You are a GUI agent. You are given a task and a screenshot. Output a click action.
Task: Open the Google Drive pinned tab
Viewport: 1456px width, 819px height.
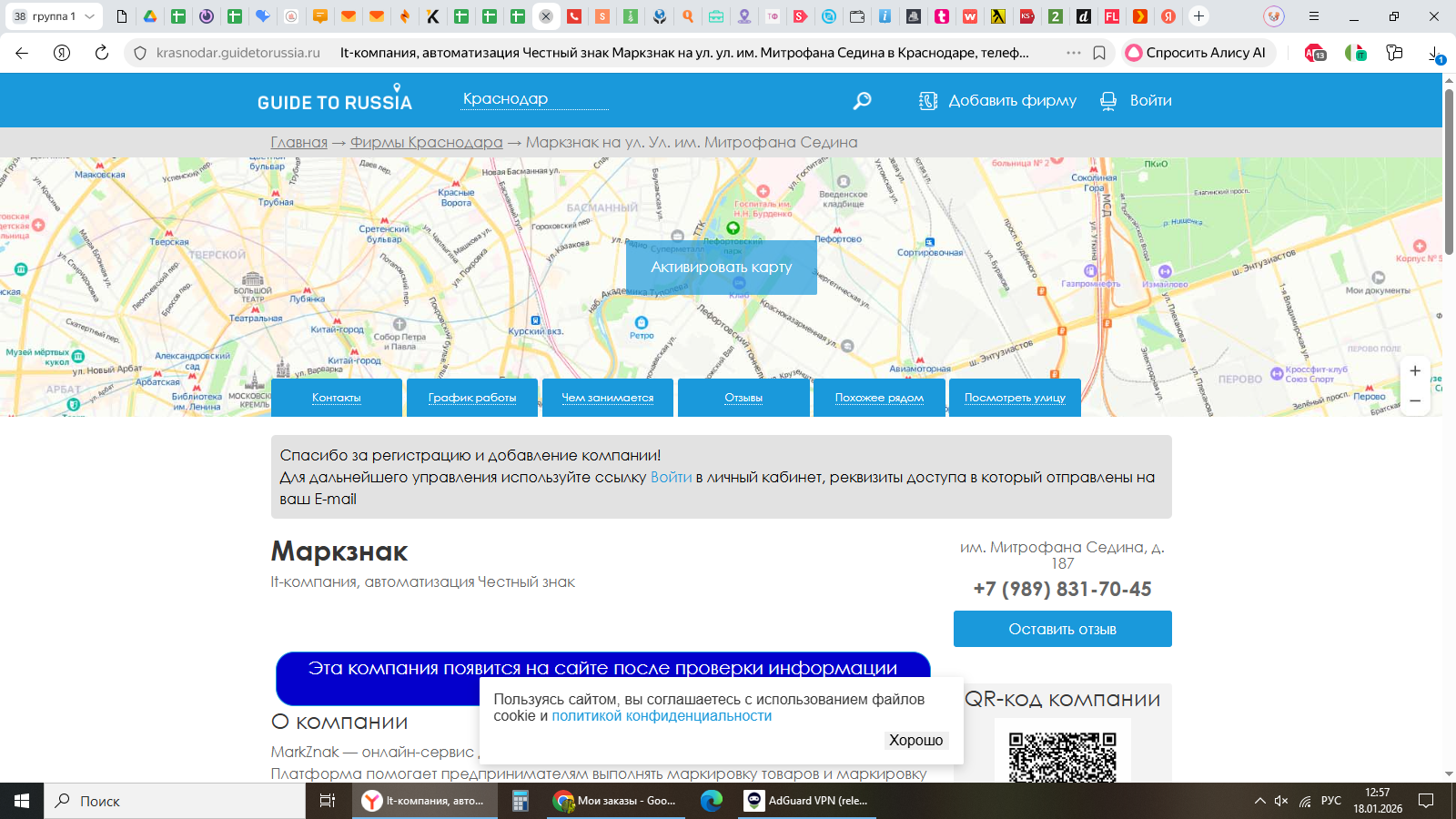coord(150,16)
